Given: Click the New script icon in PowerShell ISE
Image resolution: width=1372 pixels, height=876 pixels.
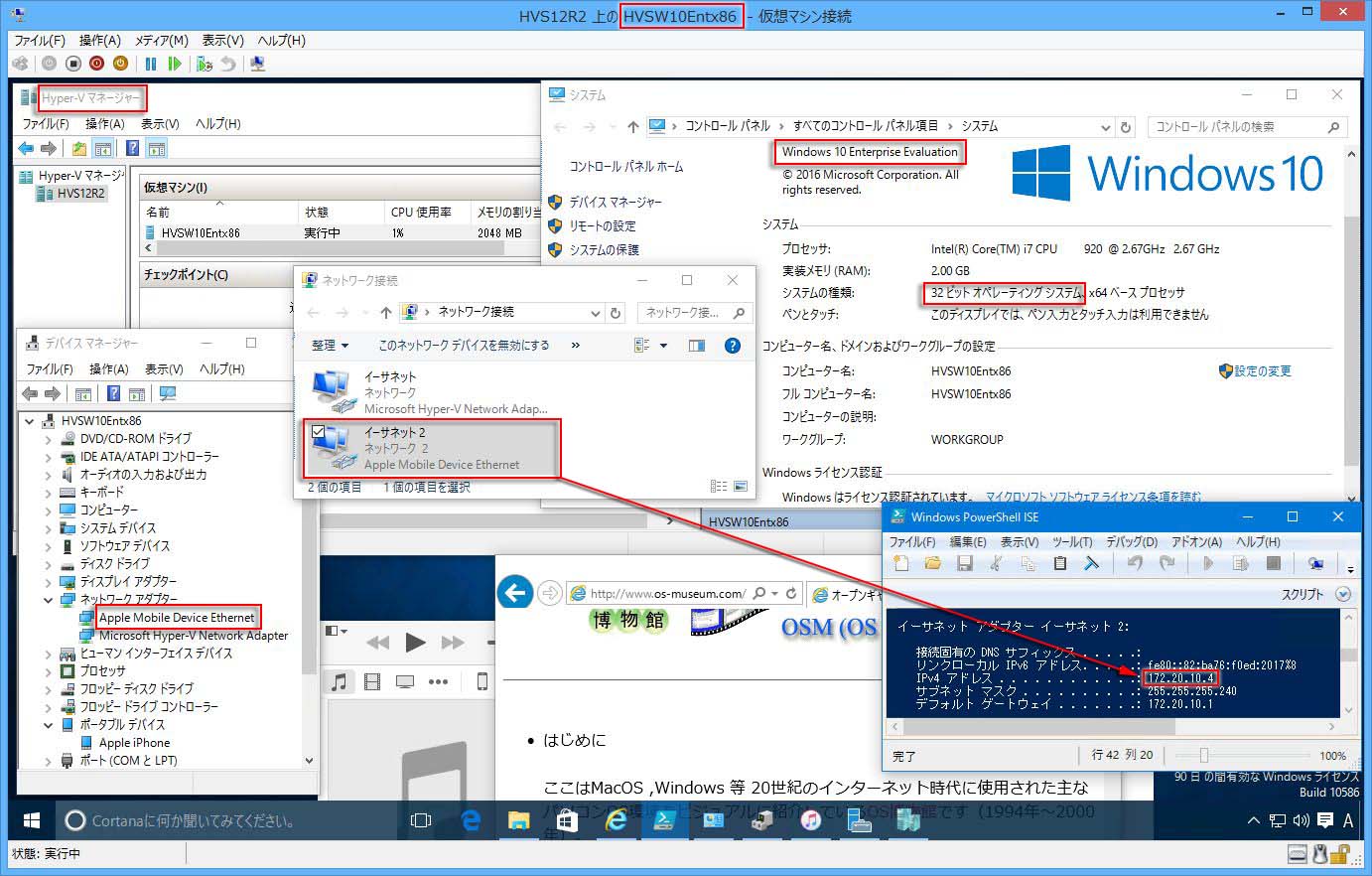Looking at the screenshot, I should coord(901,563).
